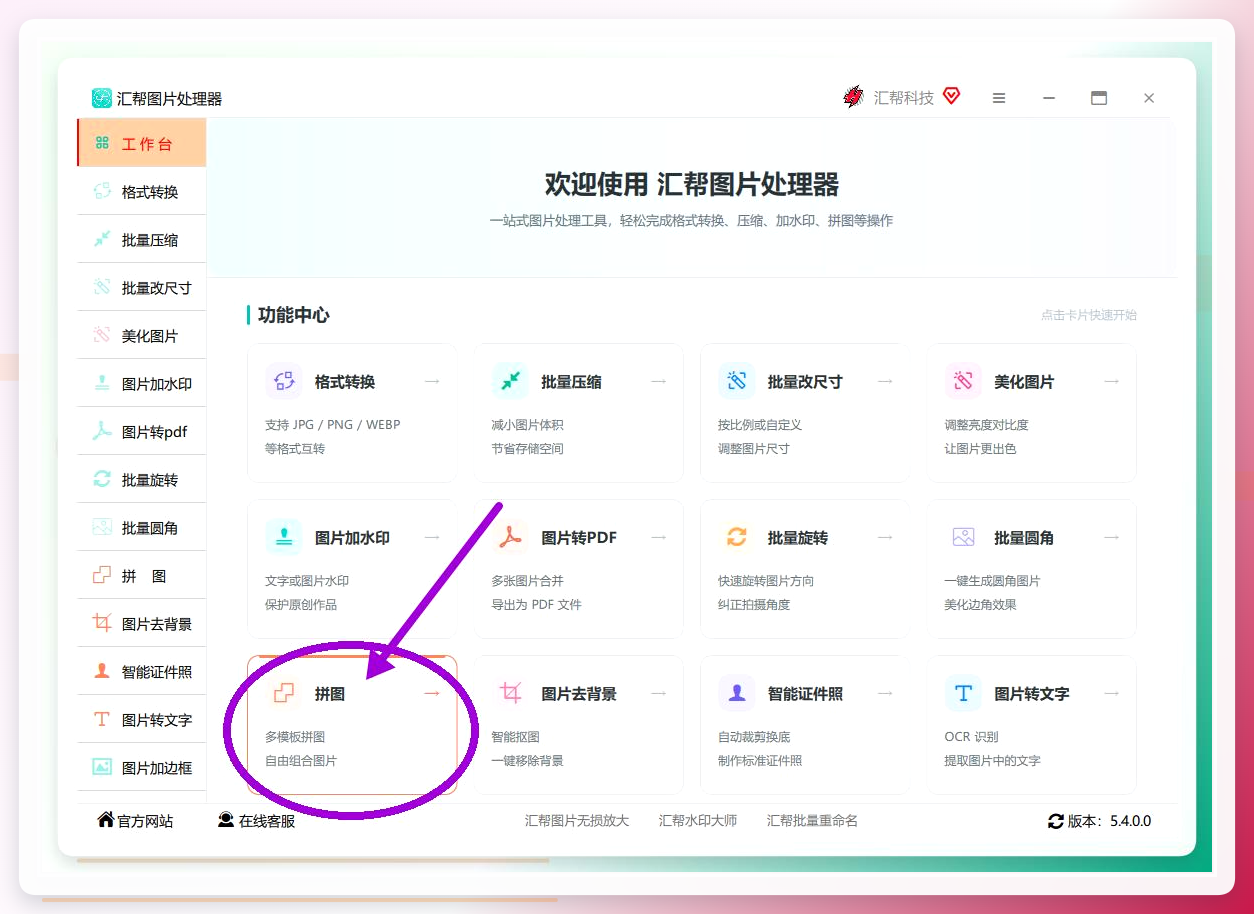Viewport: 1254px width, 914px height.
Task: Click the 批量圆角 sidebar icon
Action: coord(102,527)
